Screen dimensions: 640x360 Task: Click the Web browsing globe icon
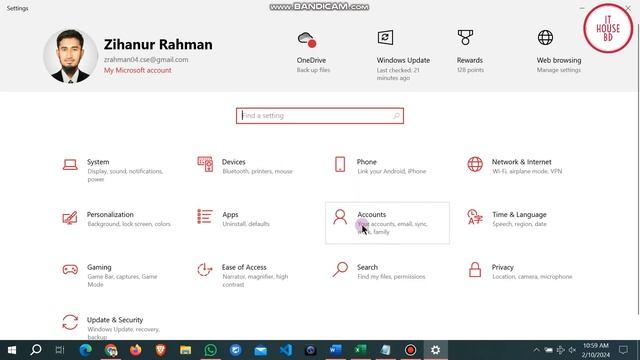[545, 38]
